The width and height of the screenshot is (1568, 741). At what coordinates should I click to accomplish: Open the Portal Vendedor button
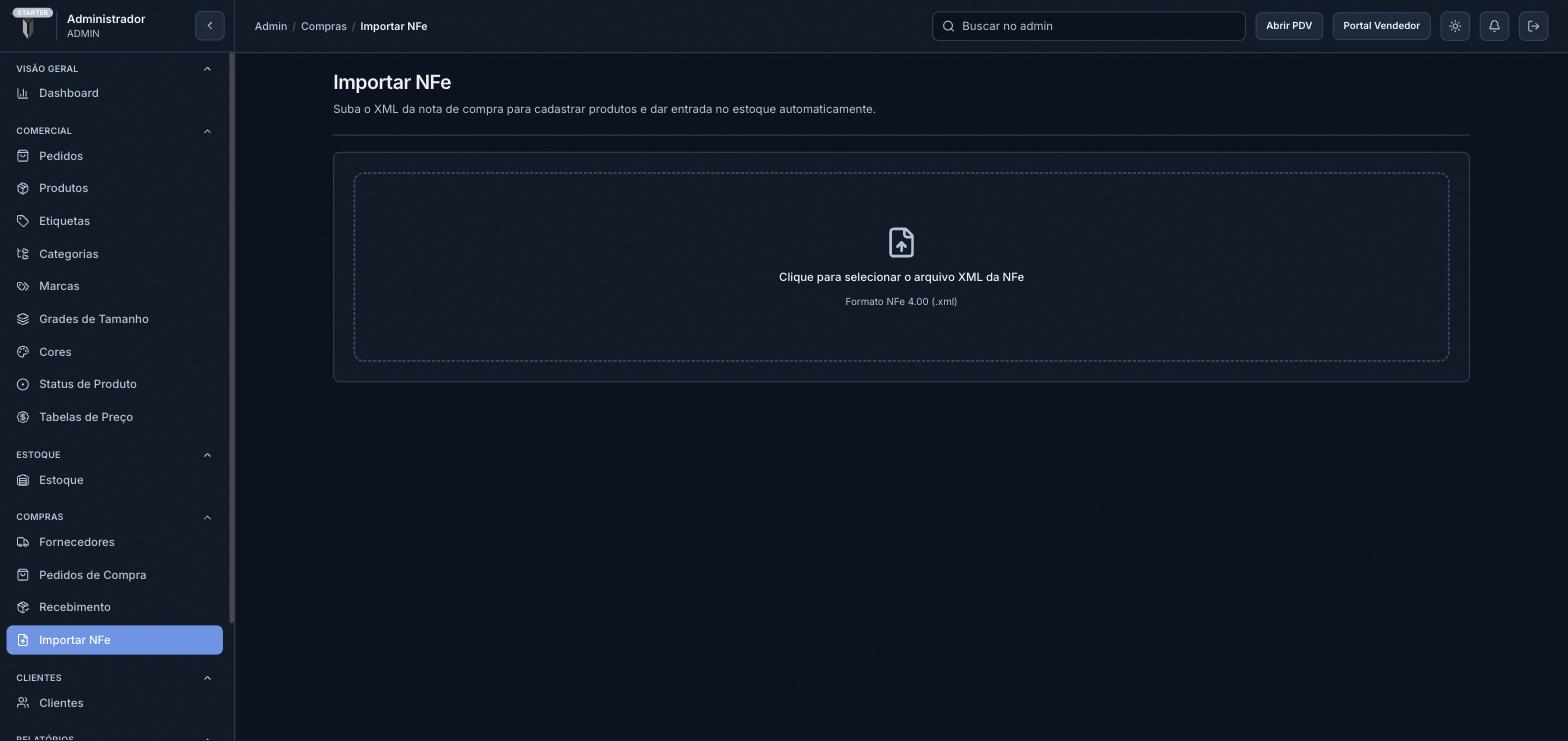[1381, 26]
